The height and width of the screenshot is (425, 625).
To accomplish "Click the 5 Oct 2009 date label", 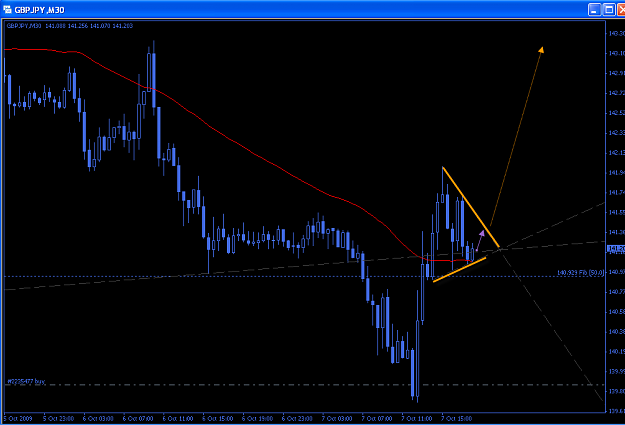I will 18,418.
